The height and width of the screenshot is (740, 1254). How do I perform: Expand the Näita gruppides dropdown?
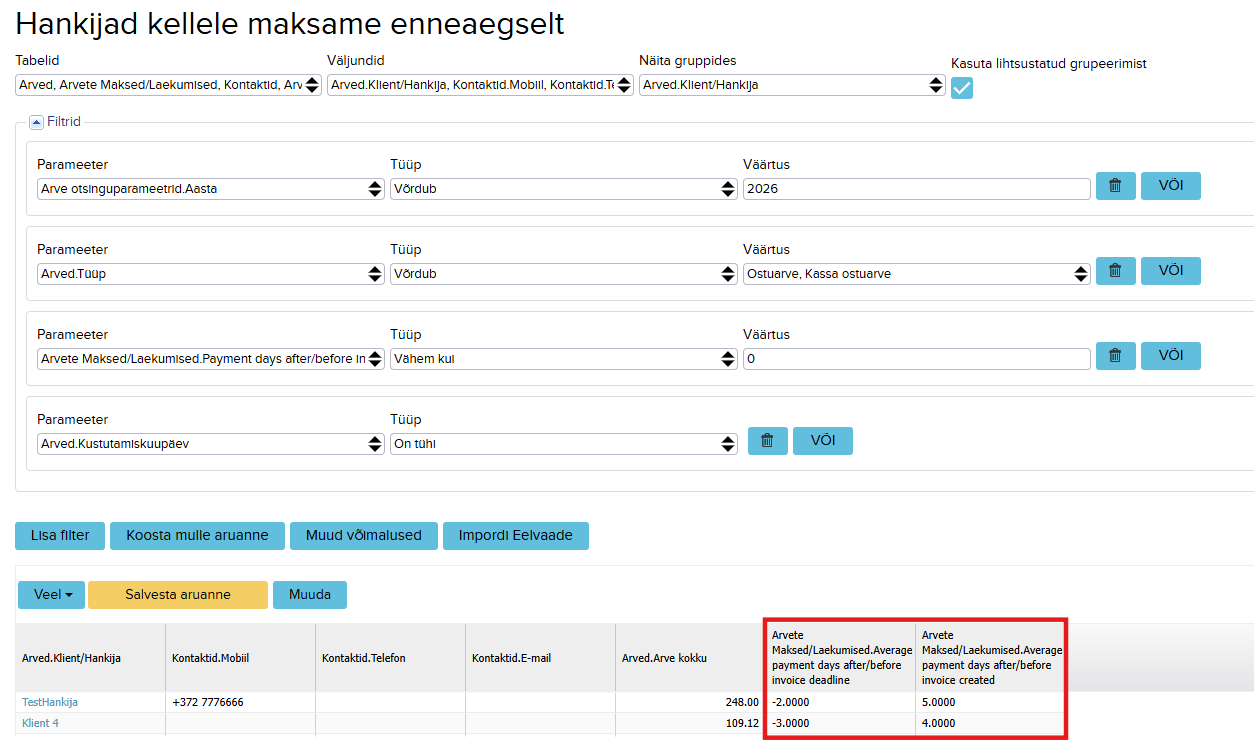792,85
